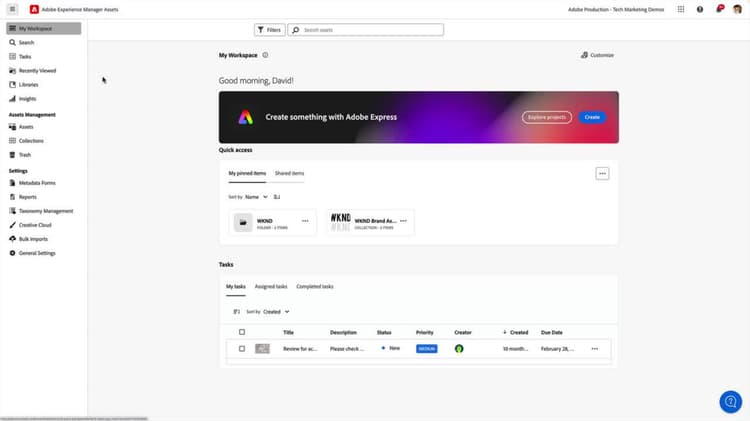The width and height of the screenshot is (750, 421).
Task: Open the hamburger navigation menu icon
Action: point(12,9)
